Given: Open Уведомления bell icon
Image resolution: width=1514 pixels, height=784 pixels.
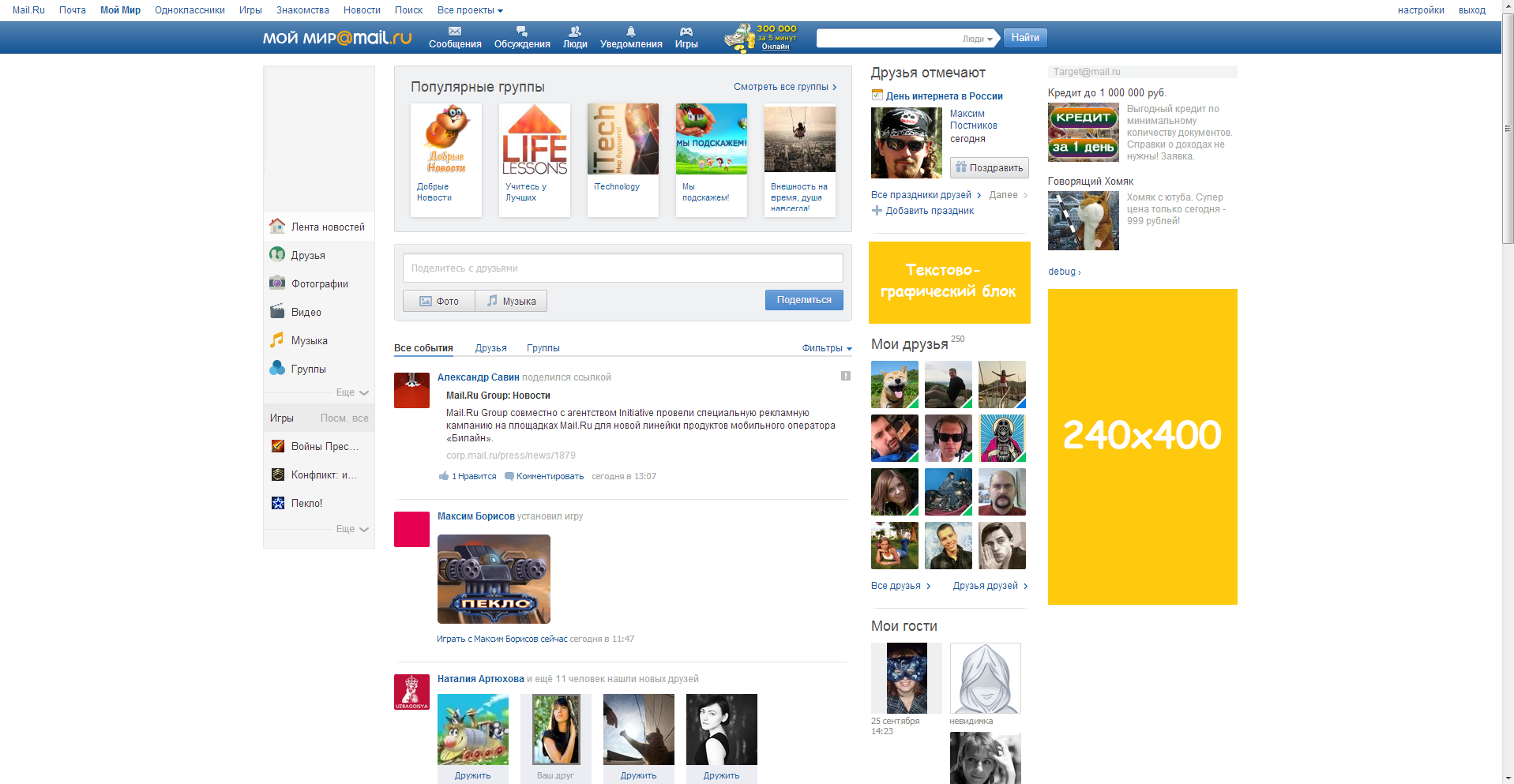Looking at the screenshot, I should (631, 32).
